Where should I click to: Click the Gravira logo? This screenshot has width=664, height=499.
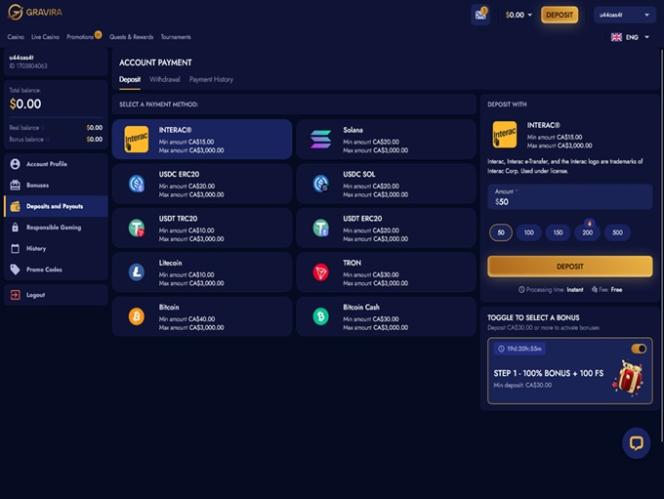[35, 12]
